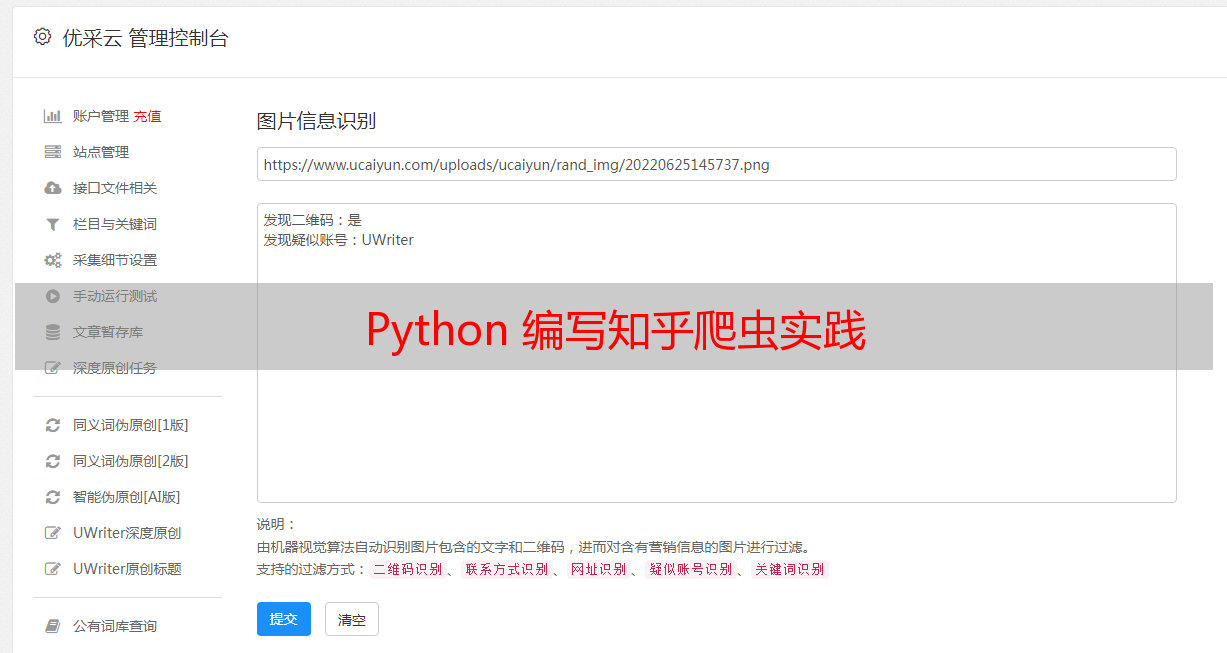
Task: Click the edit icon for UWriter原创标题
Action: [53, 569]
